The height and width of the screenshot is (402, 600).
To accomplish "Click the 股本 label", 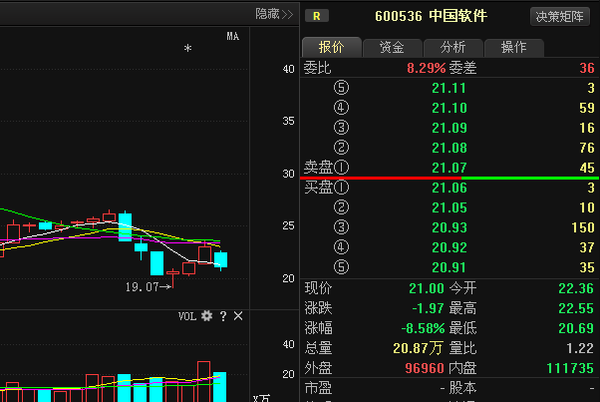I will point(463,388).
